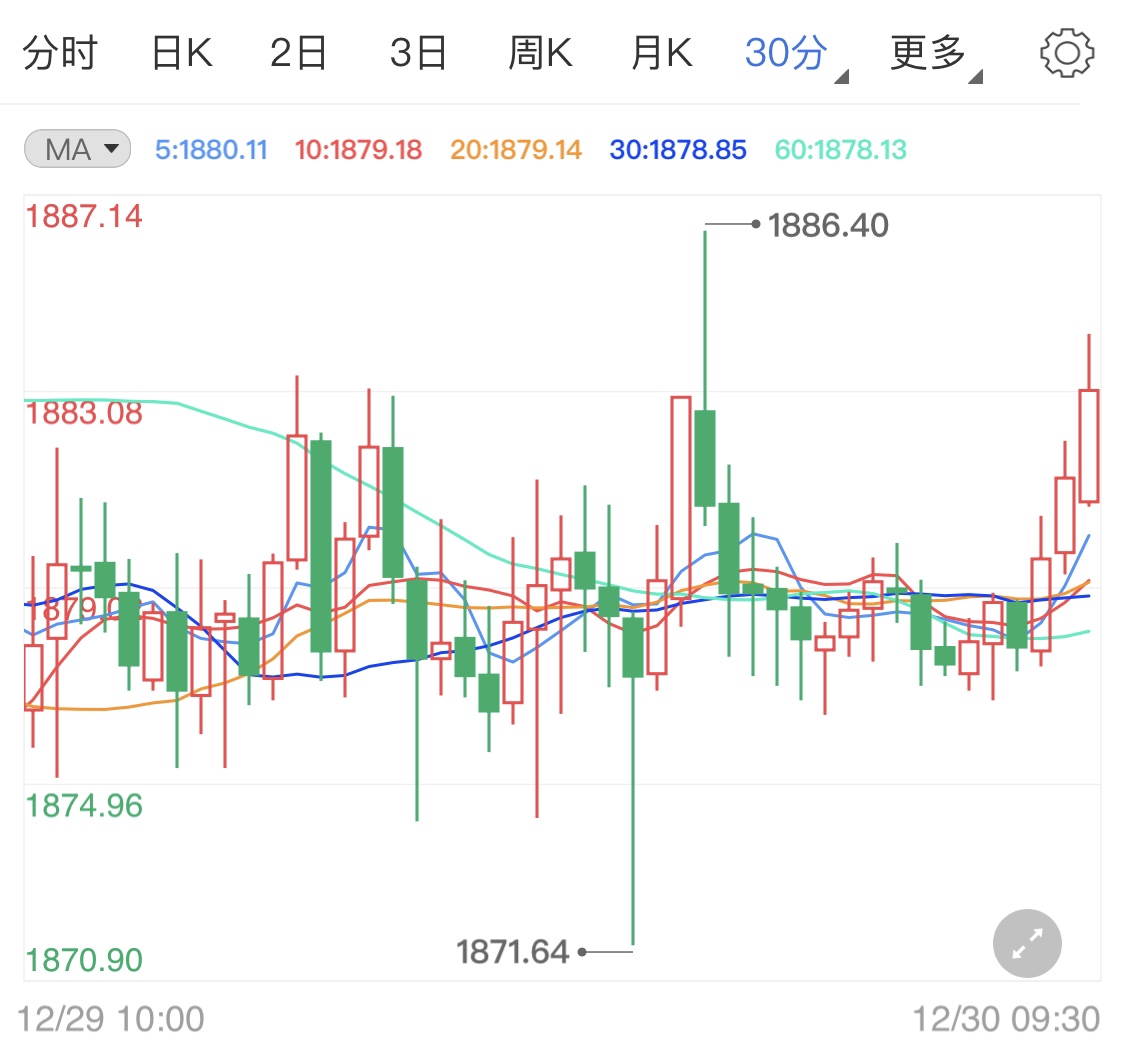Switch to the 分时 tab
The height and width of the screenshot is (1061, 1125).
60,53
